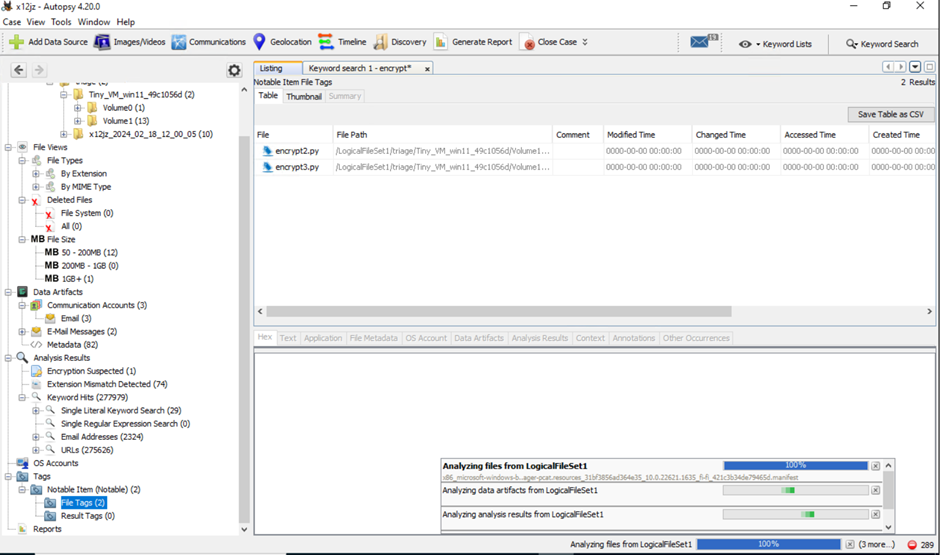Viewport: 940px width, 555px height.
Task: Cancel the Analyzing data artifacts task
Action: coord(875,490)
